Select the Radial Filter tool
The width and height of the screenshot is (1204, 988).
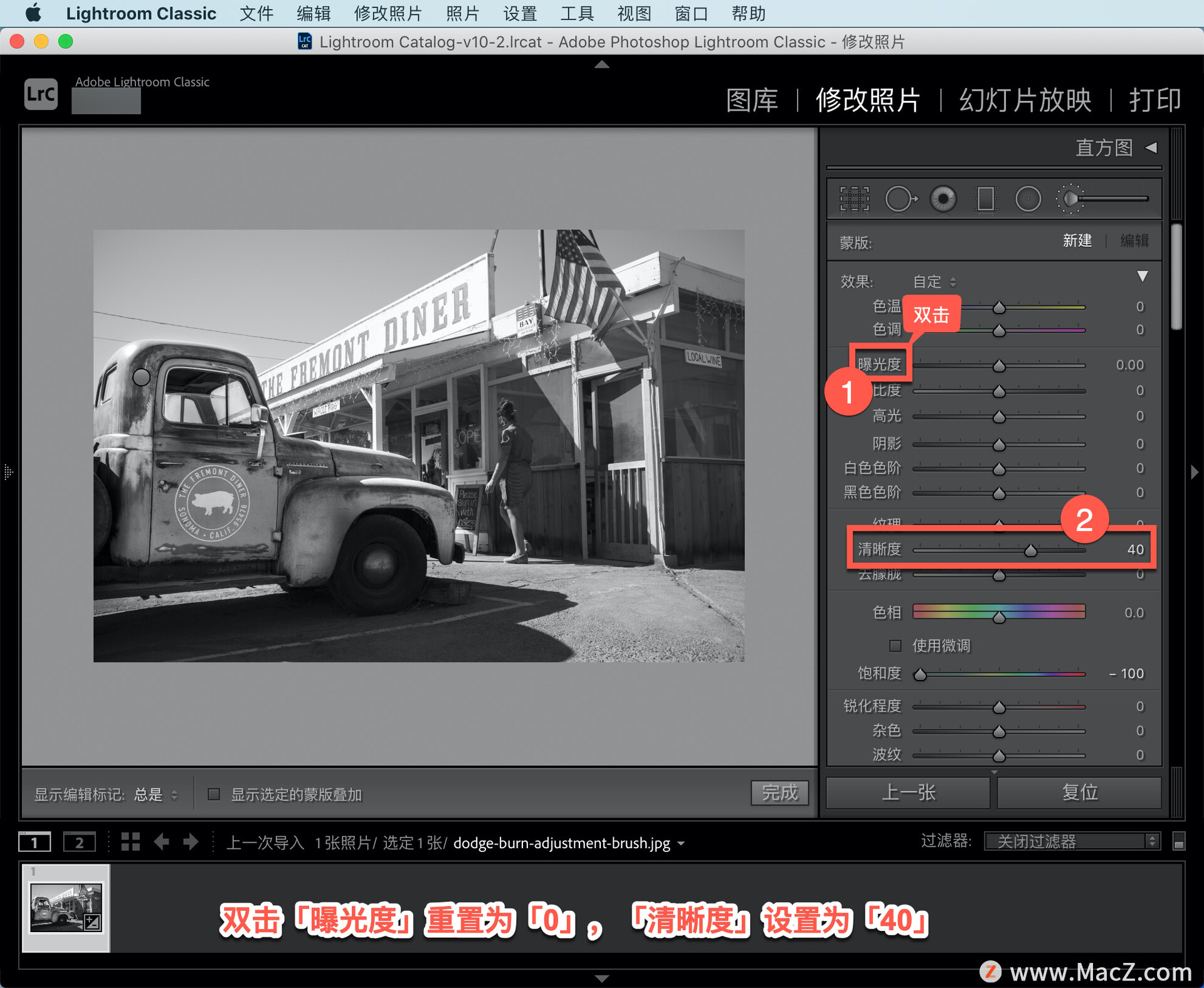[1028, 199]
